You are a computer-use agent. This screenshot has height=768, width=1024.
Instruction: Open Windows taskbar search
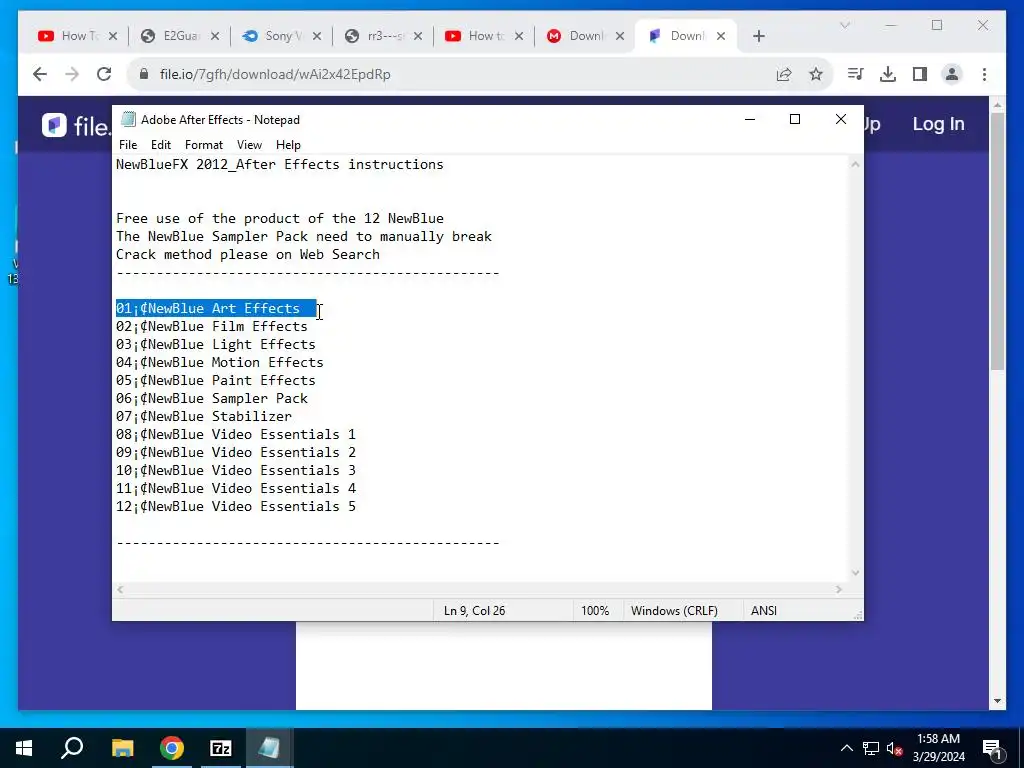pos(72,748)
